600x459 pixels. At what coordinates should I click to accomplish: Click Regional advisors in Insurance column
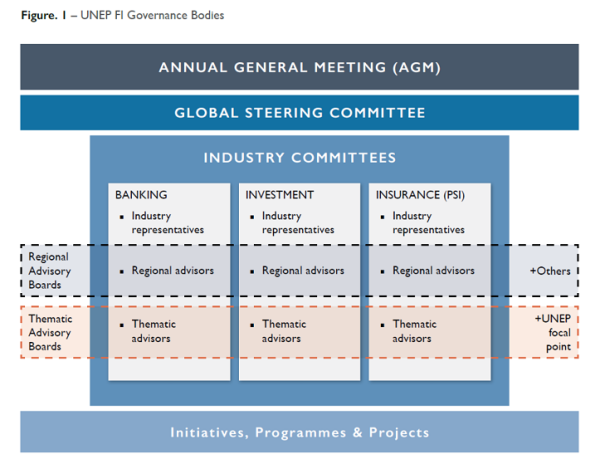tap(434, 270)
